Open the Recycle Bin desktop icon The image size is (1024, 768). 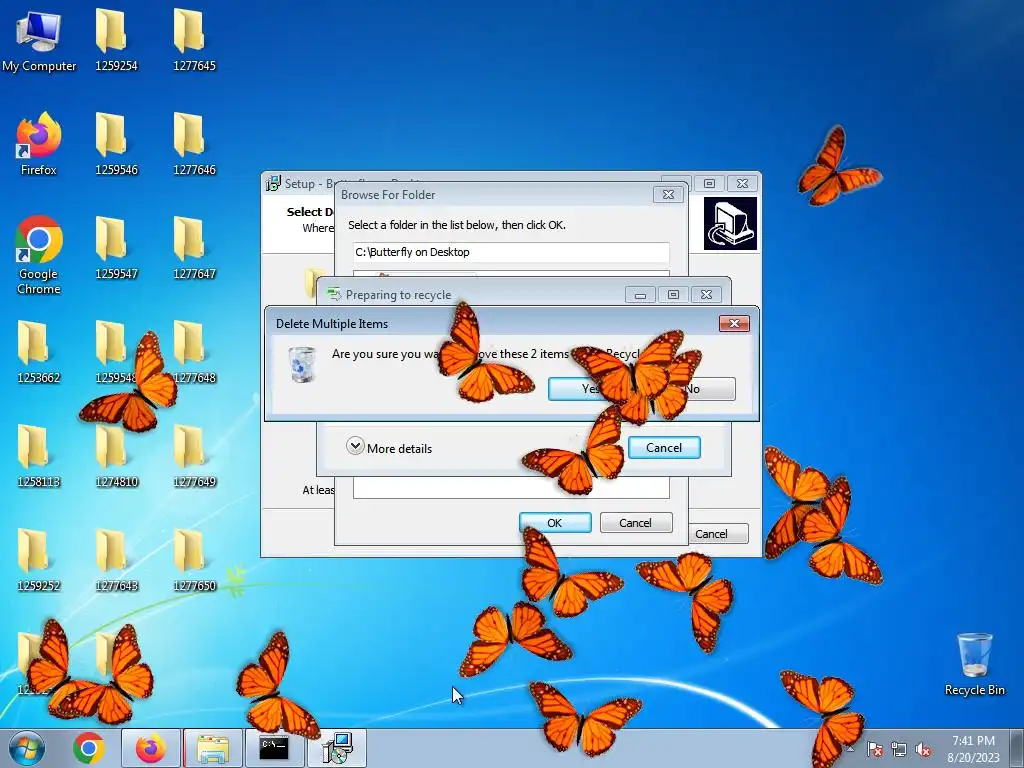[974, 664]
